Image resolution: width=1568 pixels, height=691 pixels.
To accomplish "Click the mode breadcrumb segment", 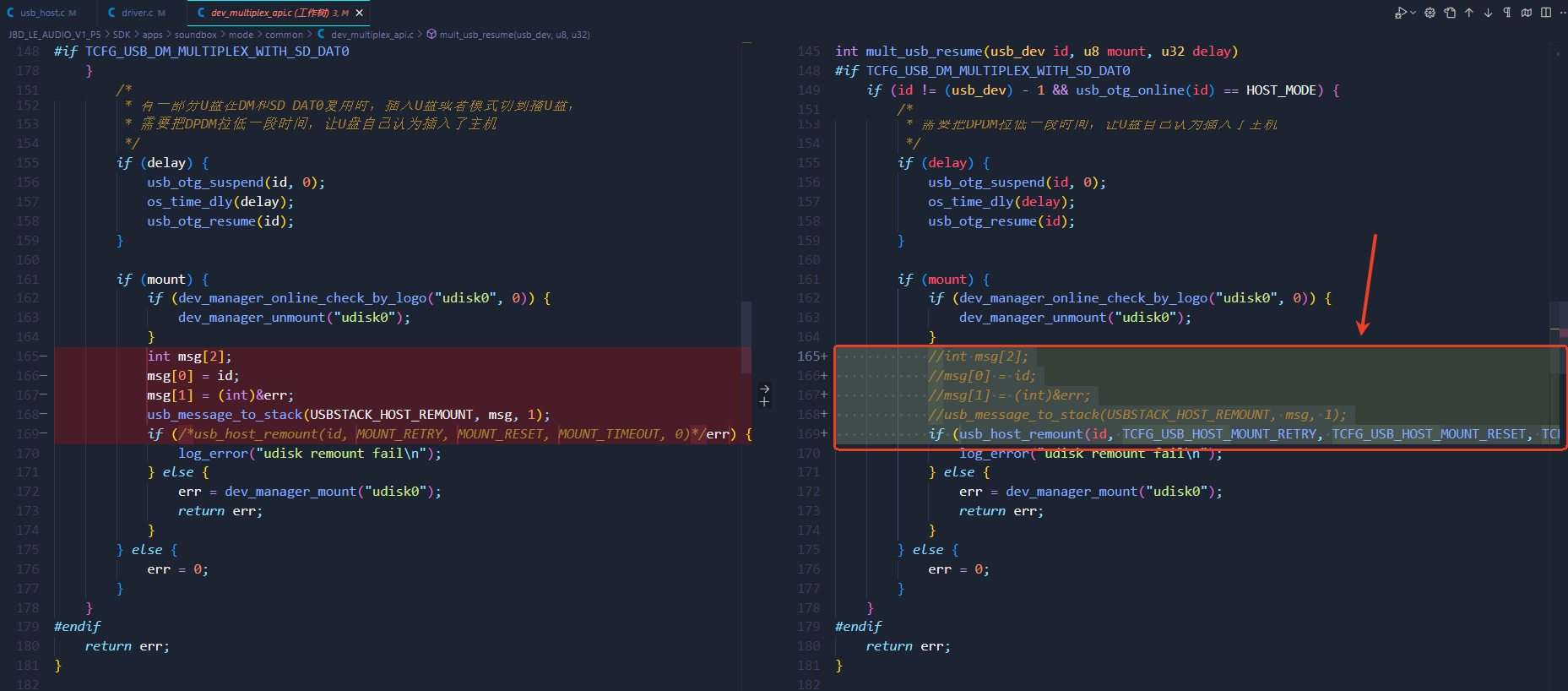I will [x=241, y=35].
